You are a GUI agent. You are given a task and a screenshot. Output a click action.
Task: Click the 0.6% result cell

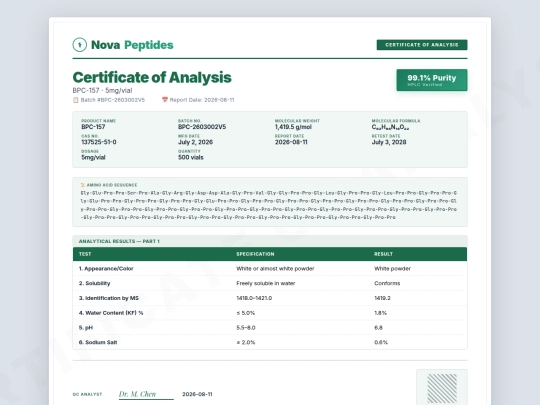coord(381,342)
